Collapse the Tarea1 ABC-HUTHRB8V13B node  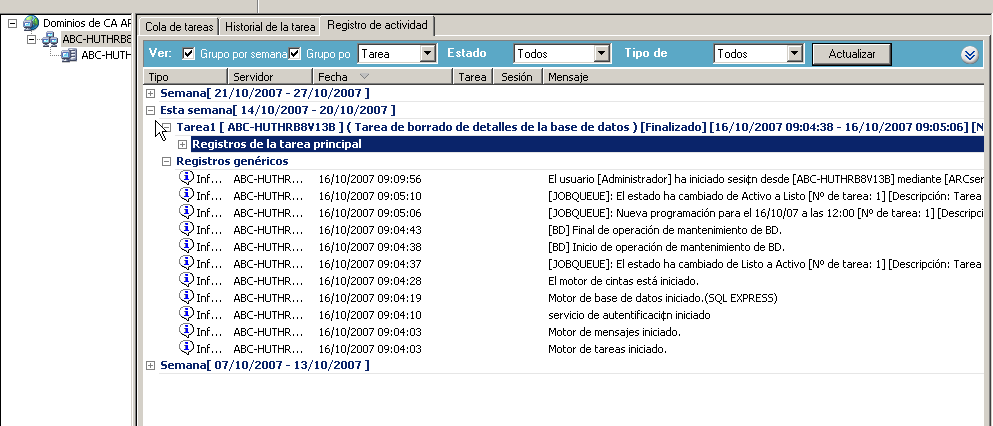[x=167, y=127]
